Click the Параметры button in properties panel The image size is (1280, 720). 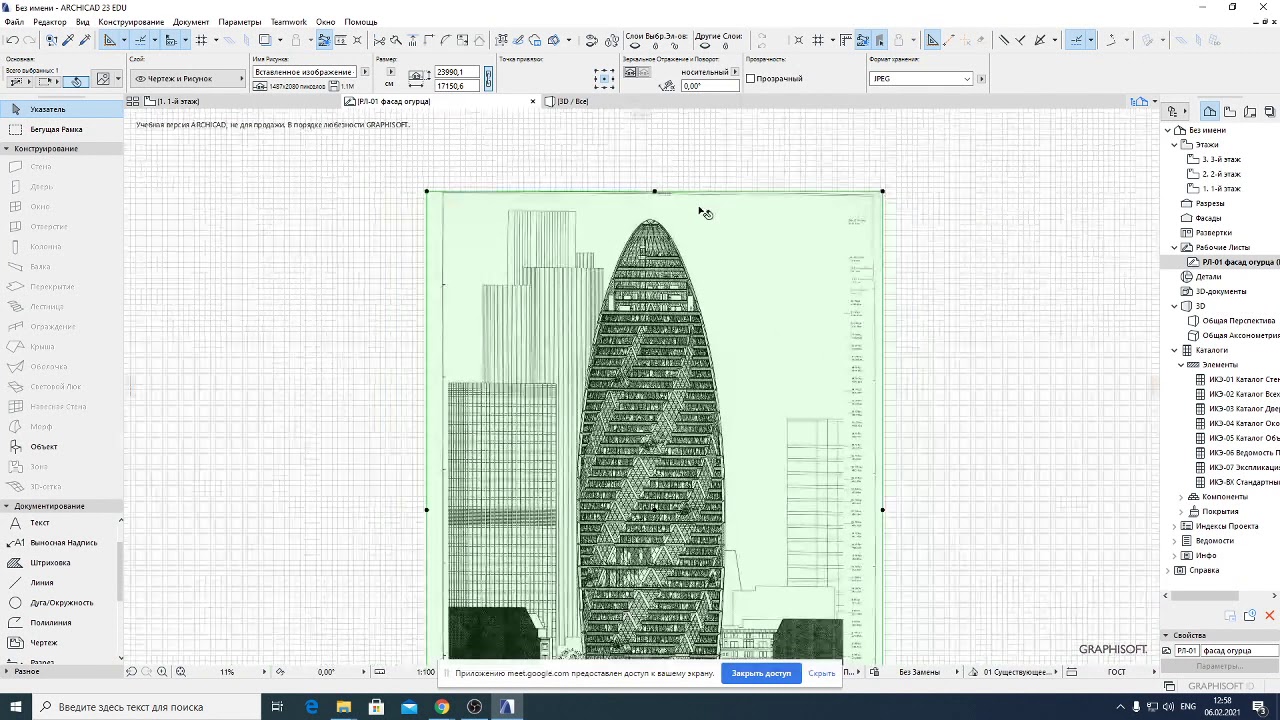coord(1219,666)
